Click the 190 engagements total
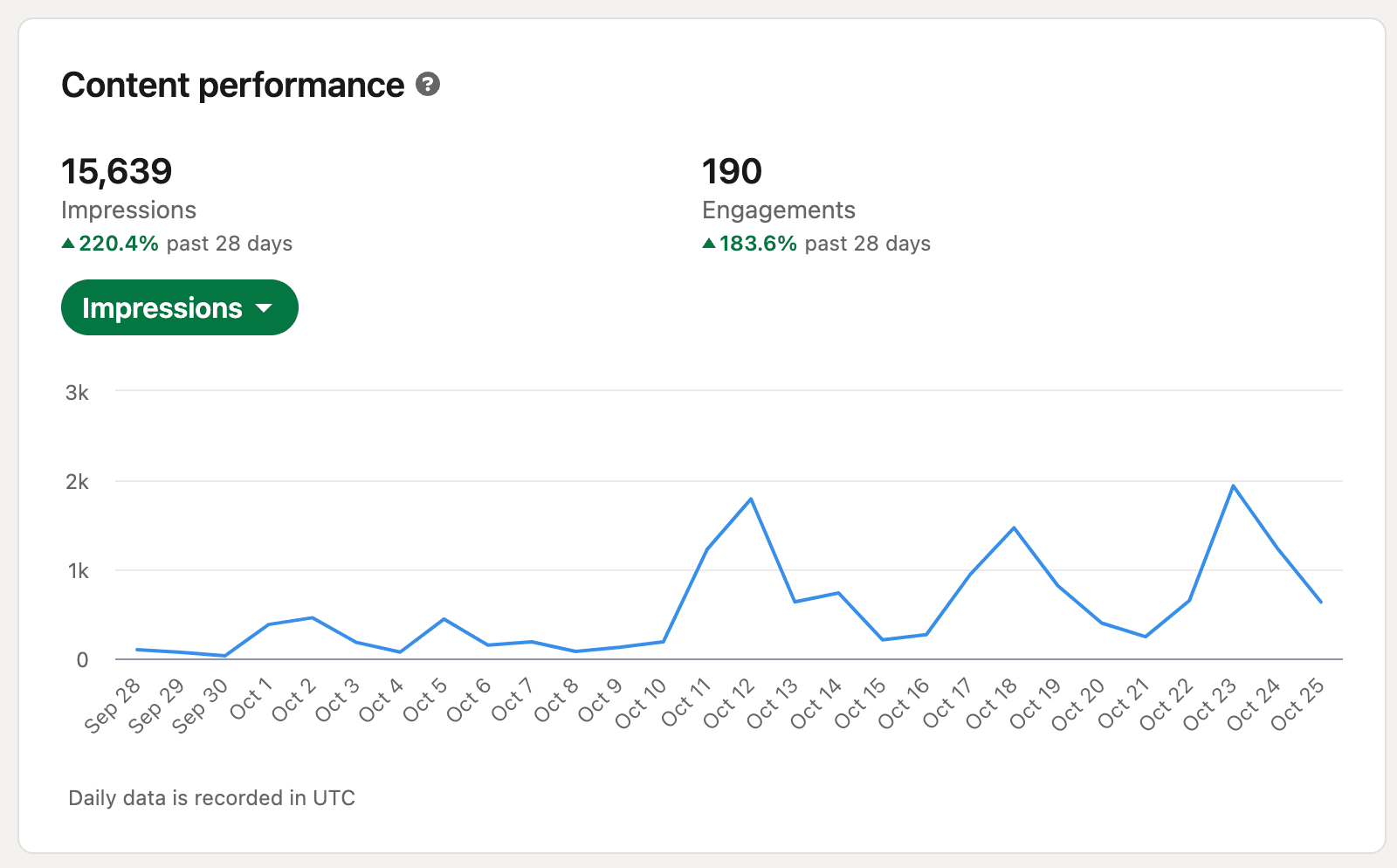 coord(732,171)
